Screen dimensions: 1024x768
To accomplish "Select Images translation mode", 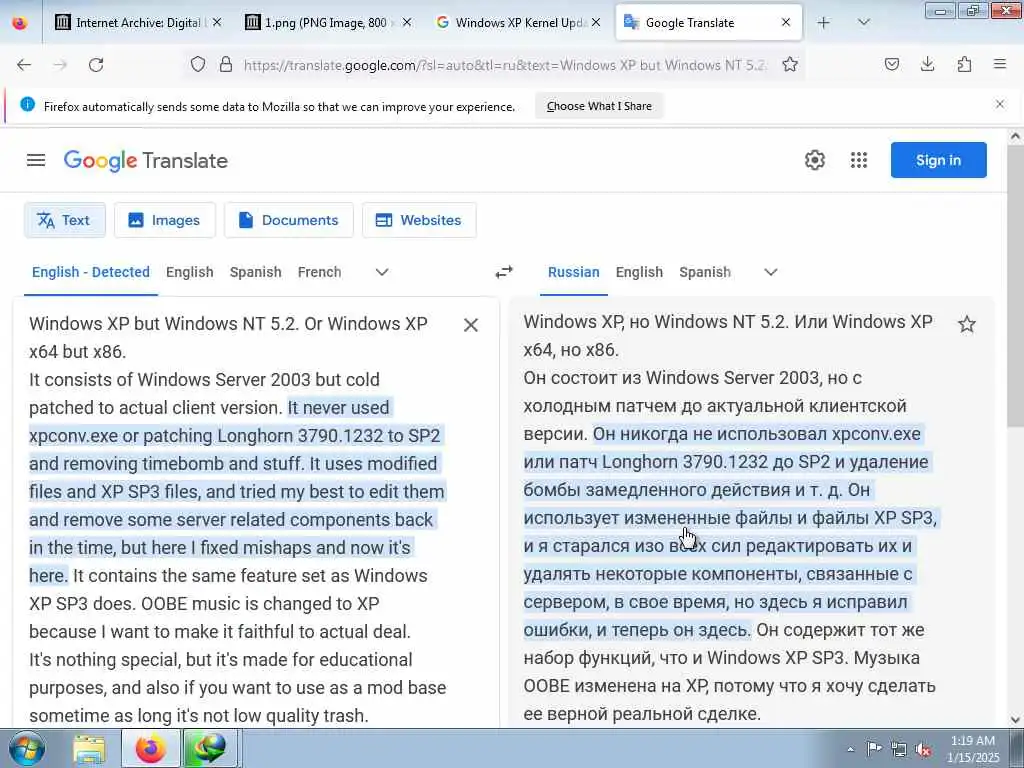I will tap(164, 220).
